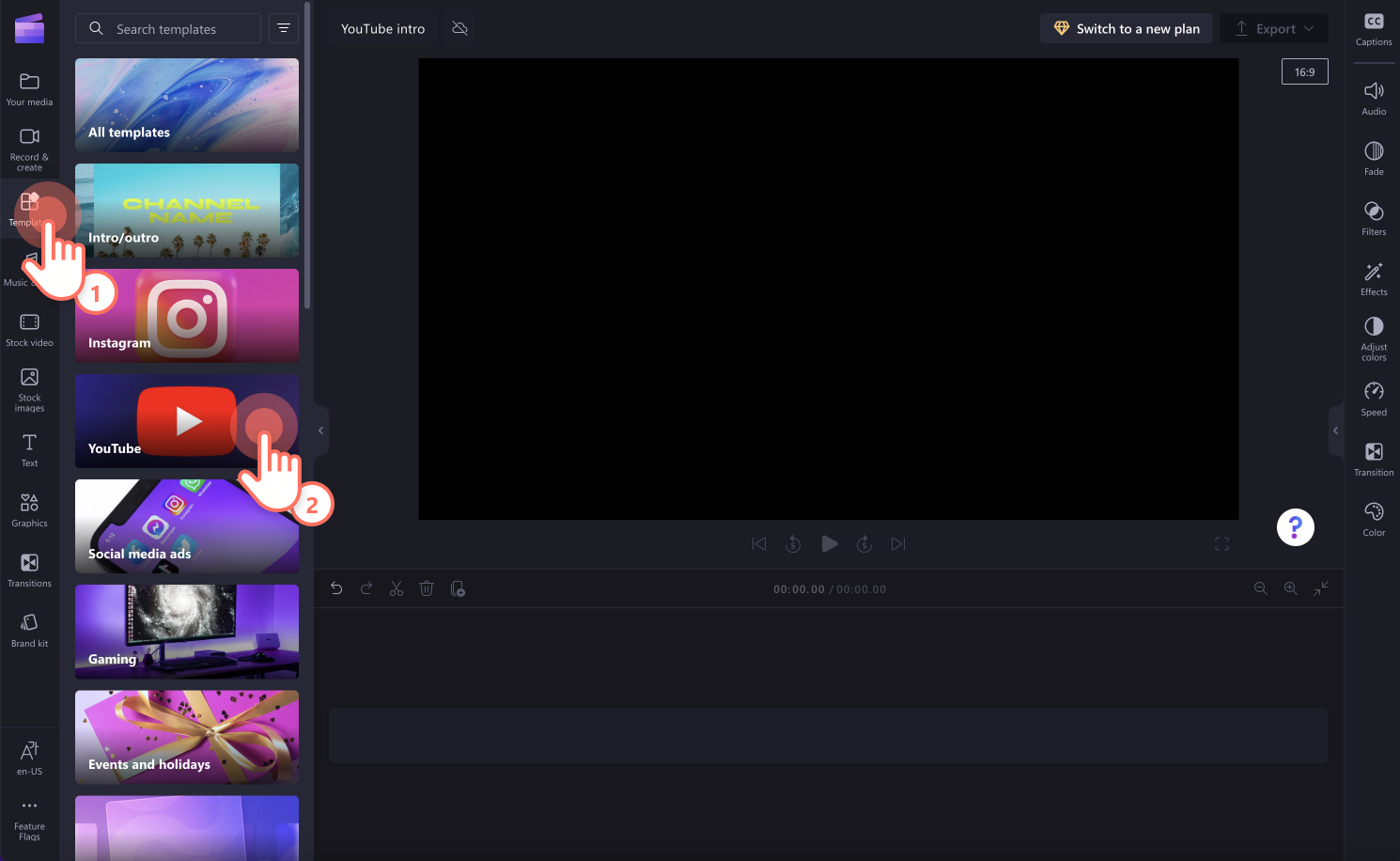1400x861 pixels.
Task: Open the YouTube template category
Action: pyautogui.click(x=187, y=421)
